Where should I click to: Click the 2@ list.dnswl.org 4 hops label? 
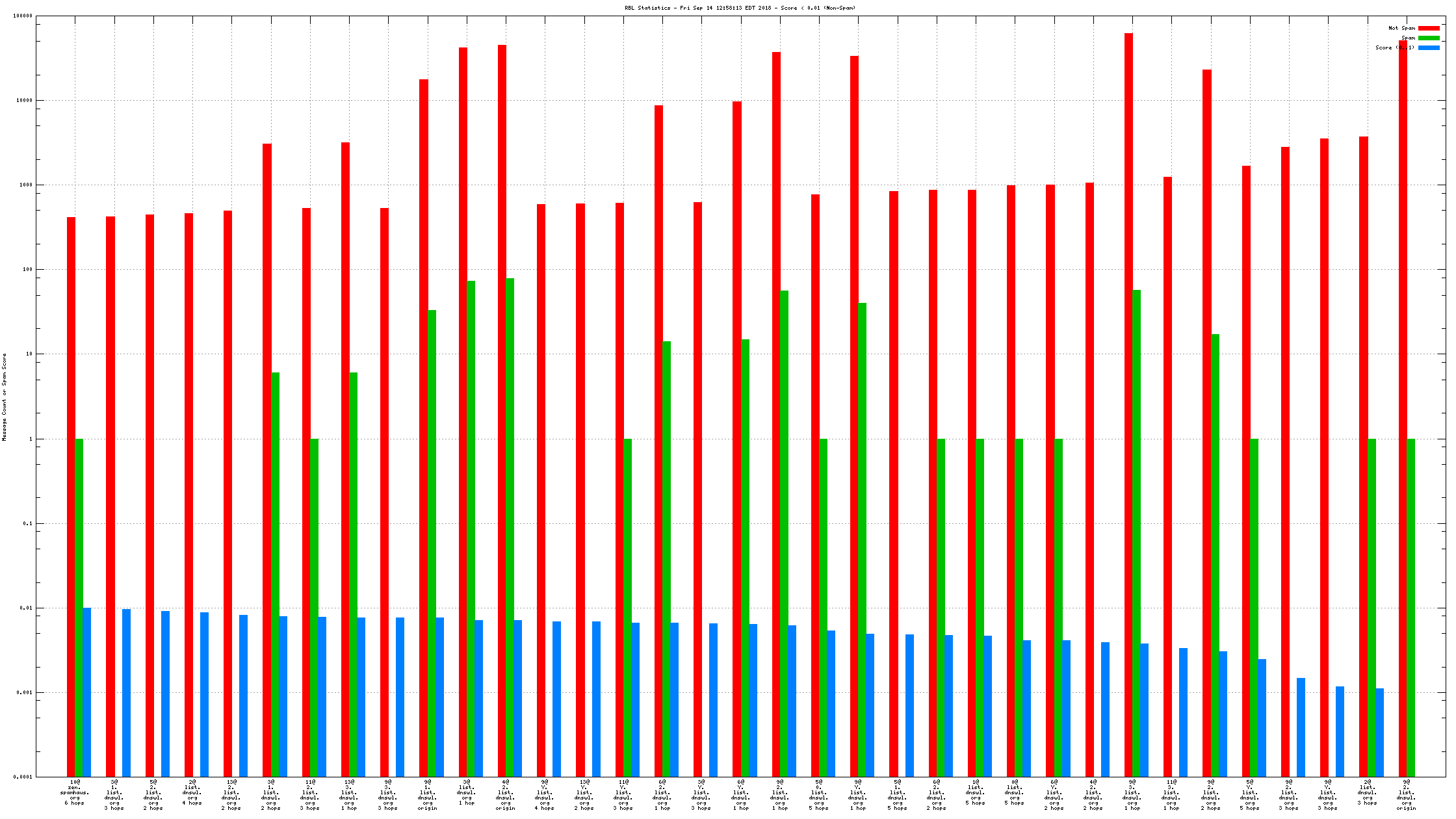pos(192,792)
